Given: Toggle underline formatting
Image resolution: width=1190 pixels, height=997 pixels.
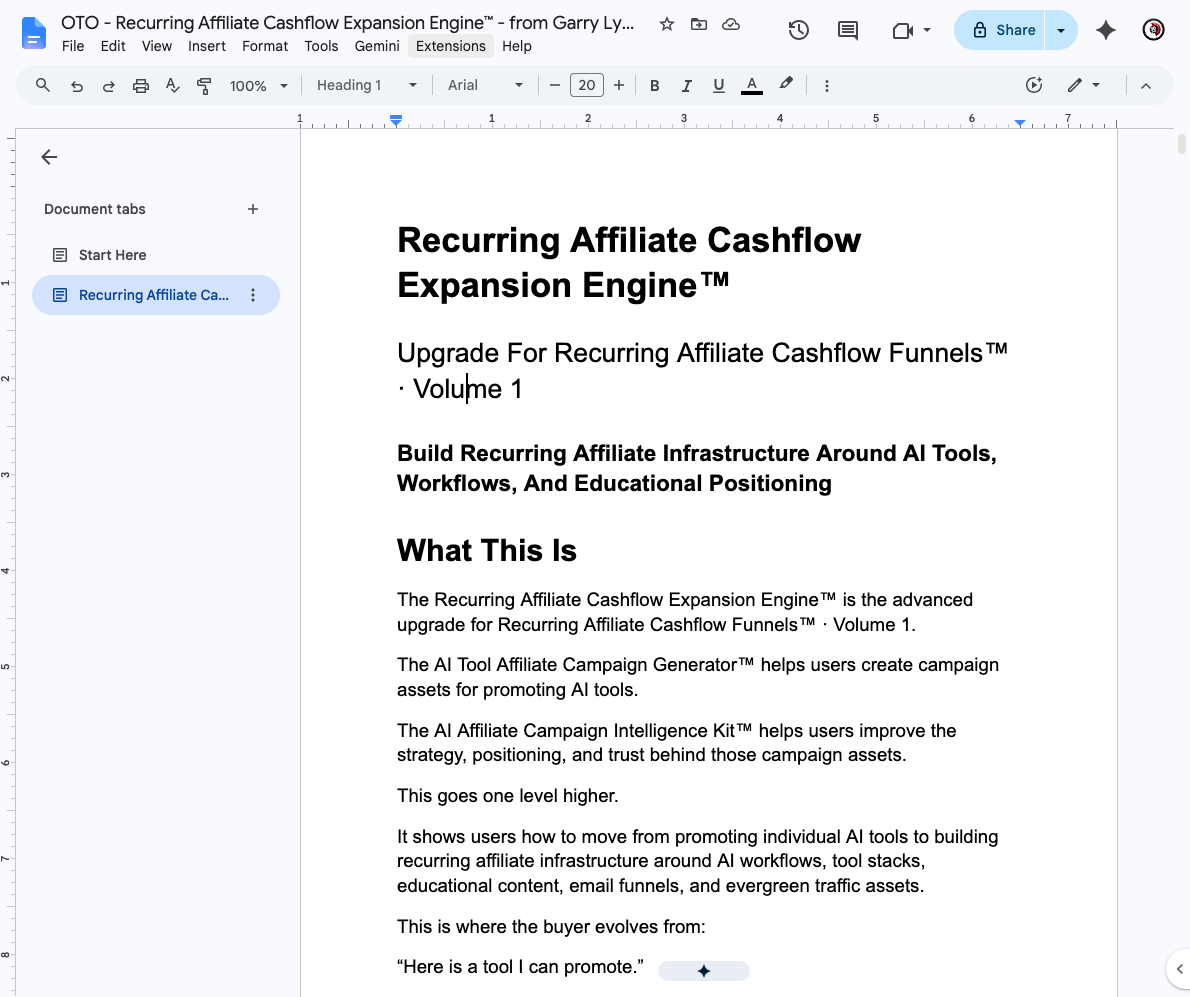Looking at the screenshot, I should click(718, 86).
